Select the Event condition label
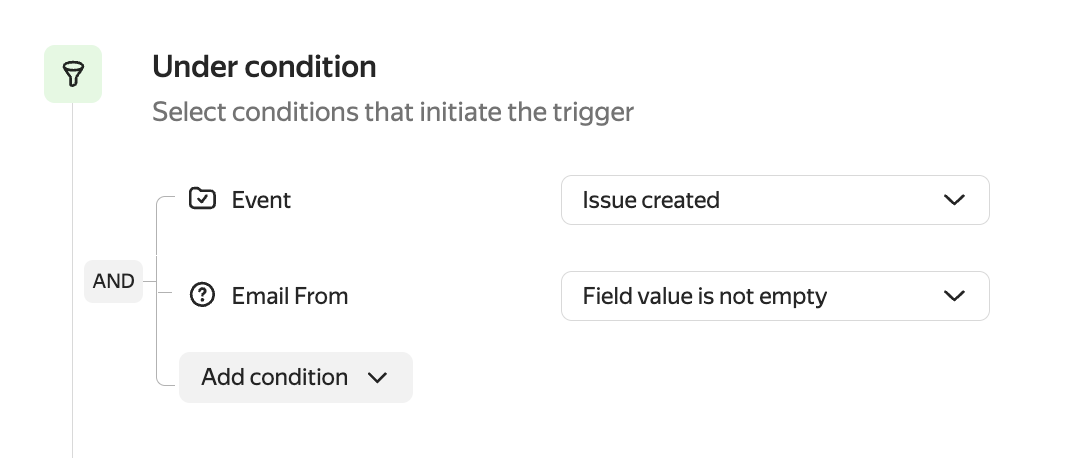The image size is (1076, 458). [x=261, y=200]
